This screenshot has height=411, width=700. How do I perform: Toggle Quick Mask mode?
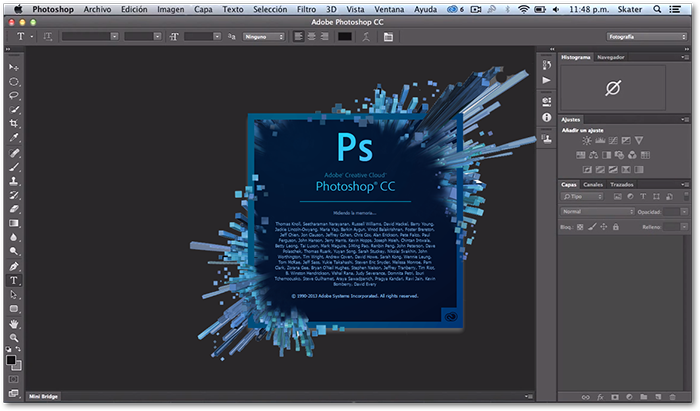tap(14, 379)
